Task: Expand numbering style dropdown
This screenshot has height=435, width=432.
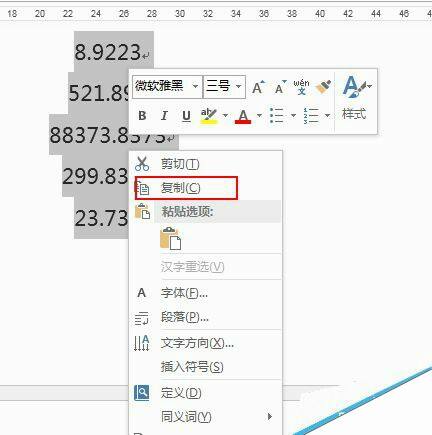Action: click(x=328, y=116)
